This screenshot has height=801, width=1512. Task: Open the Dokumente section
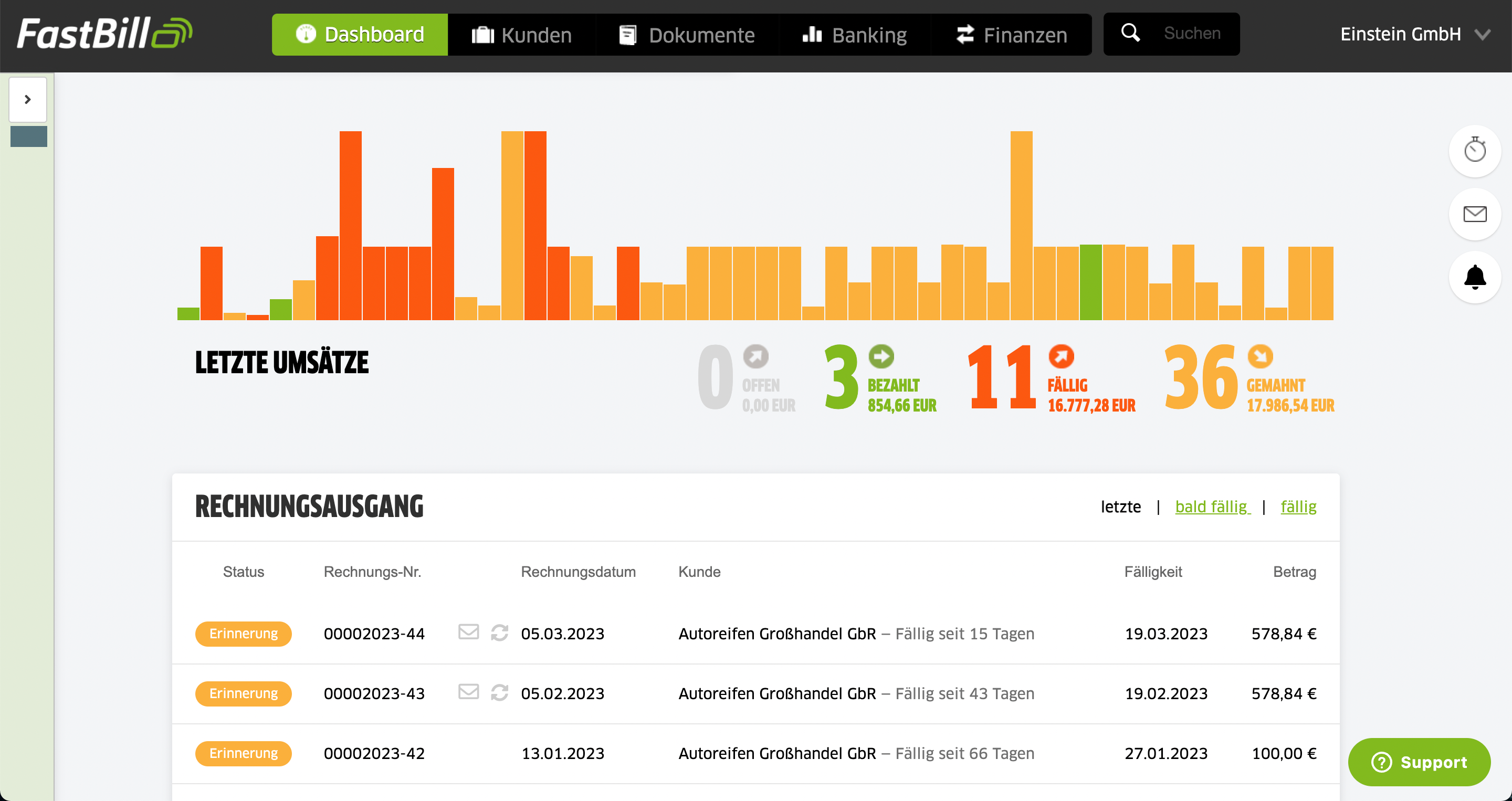tap(686, 35)
